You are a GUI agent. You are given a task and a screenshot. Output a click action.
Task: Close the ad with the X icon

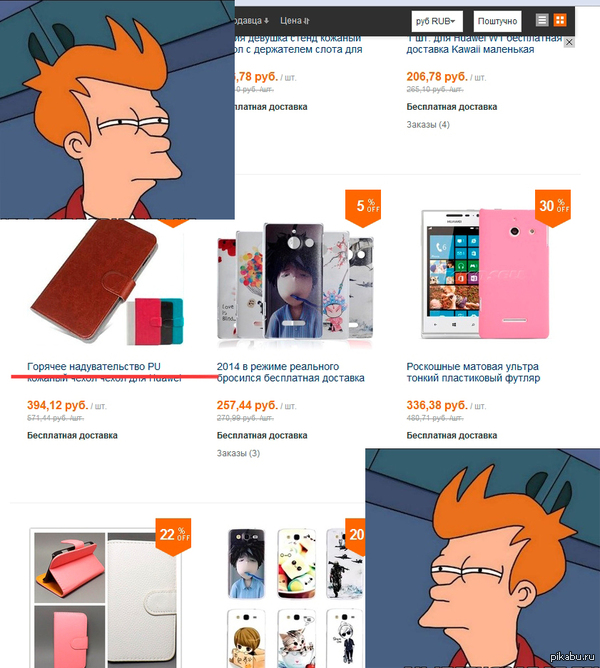569,42
